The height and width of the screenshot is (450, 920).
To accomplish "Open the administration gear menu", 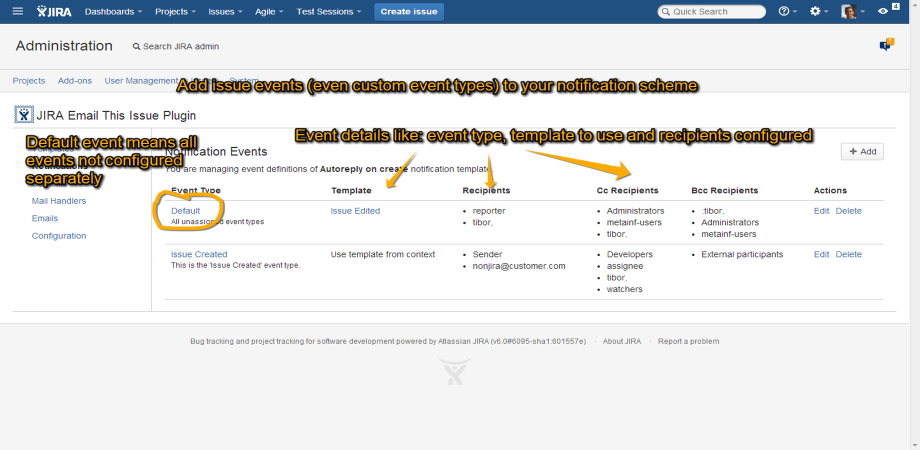I will (x=818, y=11).
